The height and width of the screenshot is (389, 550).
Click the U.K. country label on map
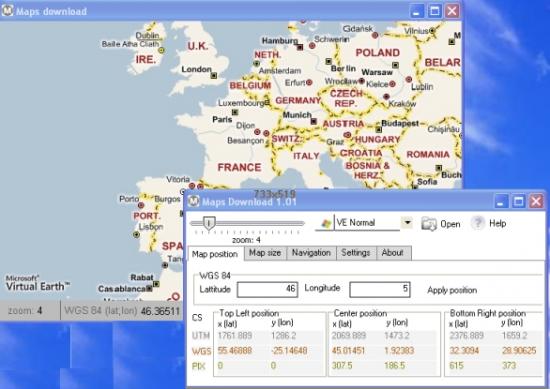click(x=198, y=46)
